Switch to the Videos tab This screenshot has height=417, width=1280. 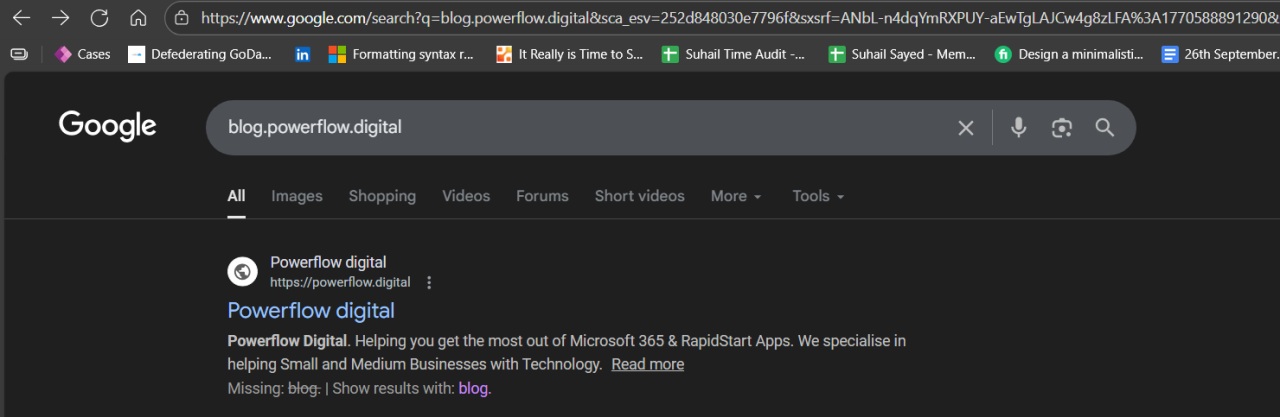coord(466,196)
